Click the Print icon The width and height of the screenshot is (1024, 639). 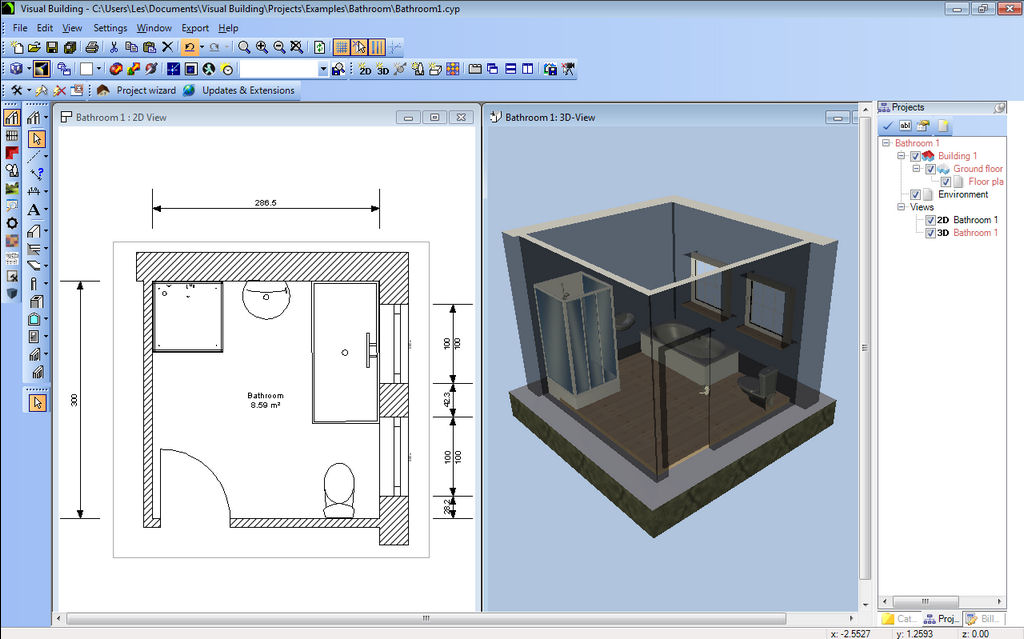(91, 47)
